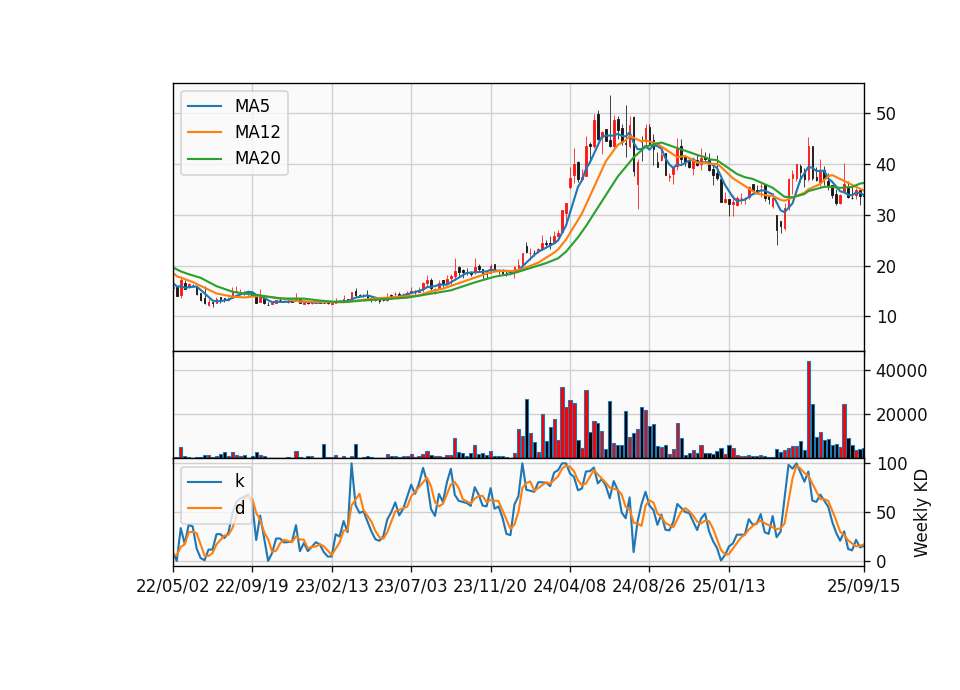Click the 23/07/03 date label
The width and height of the screenshot is (960, 690).
[411, 586]
